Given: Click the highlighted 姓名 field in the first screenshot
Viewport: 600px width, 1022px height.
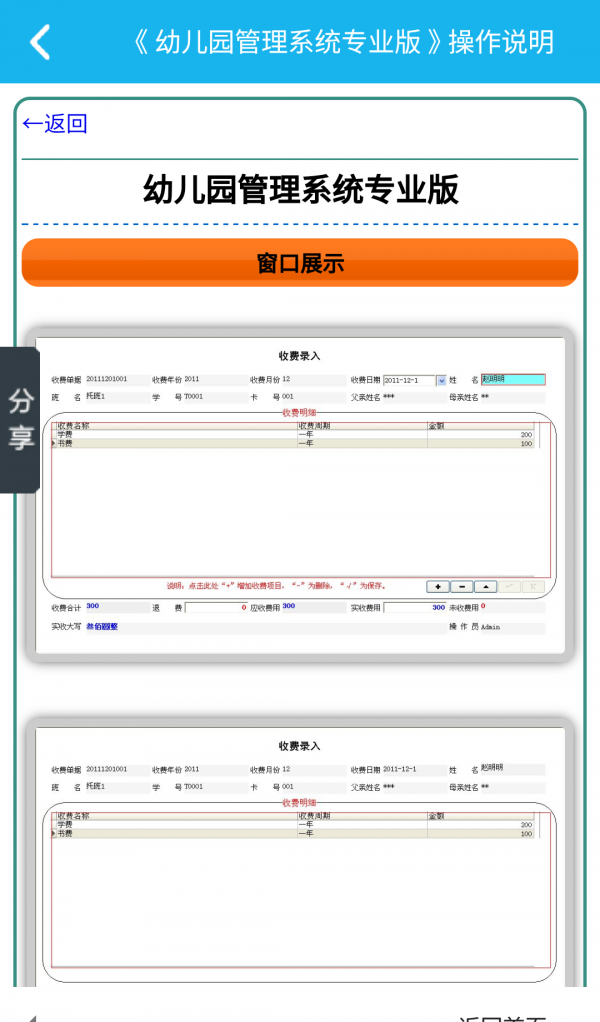Looking at the screenshot, I should pyautogui.click(x=512, y=380).
